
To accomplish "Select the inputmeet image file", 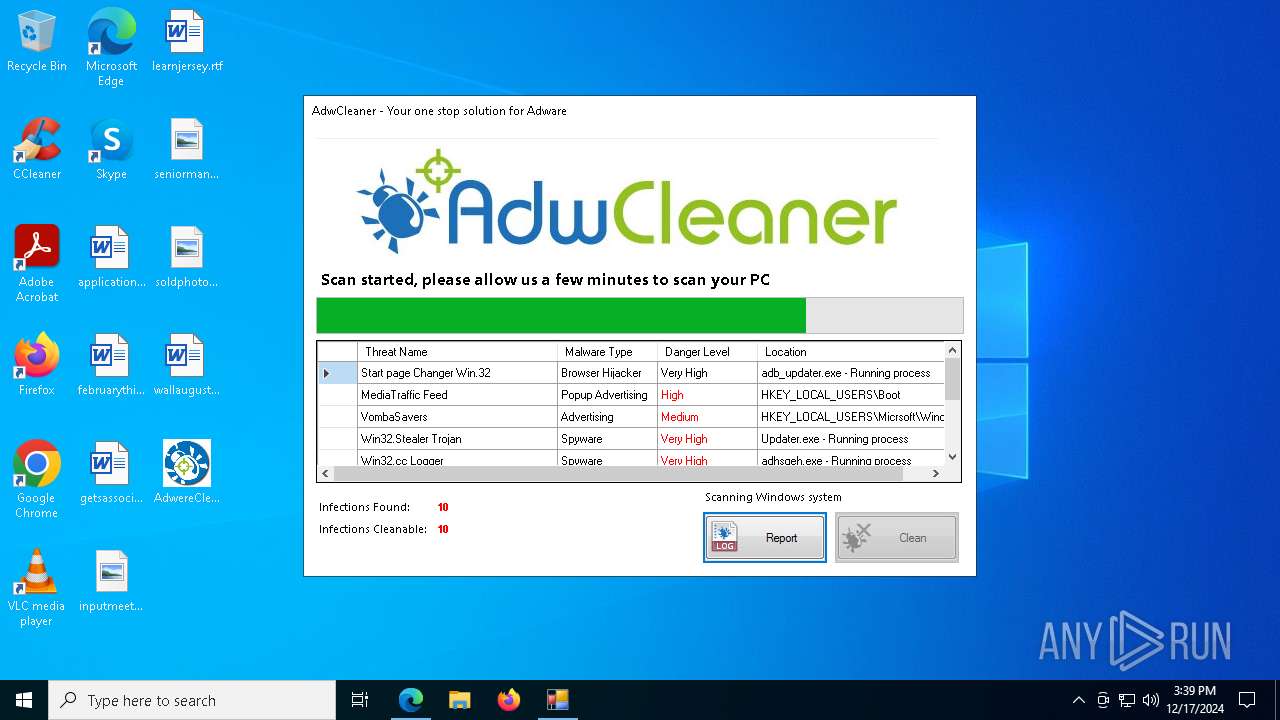I will (111, 582).
